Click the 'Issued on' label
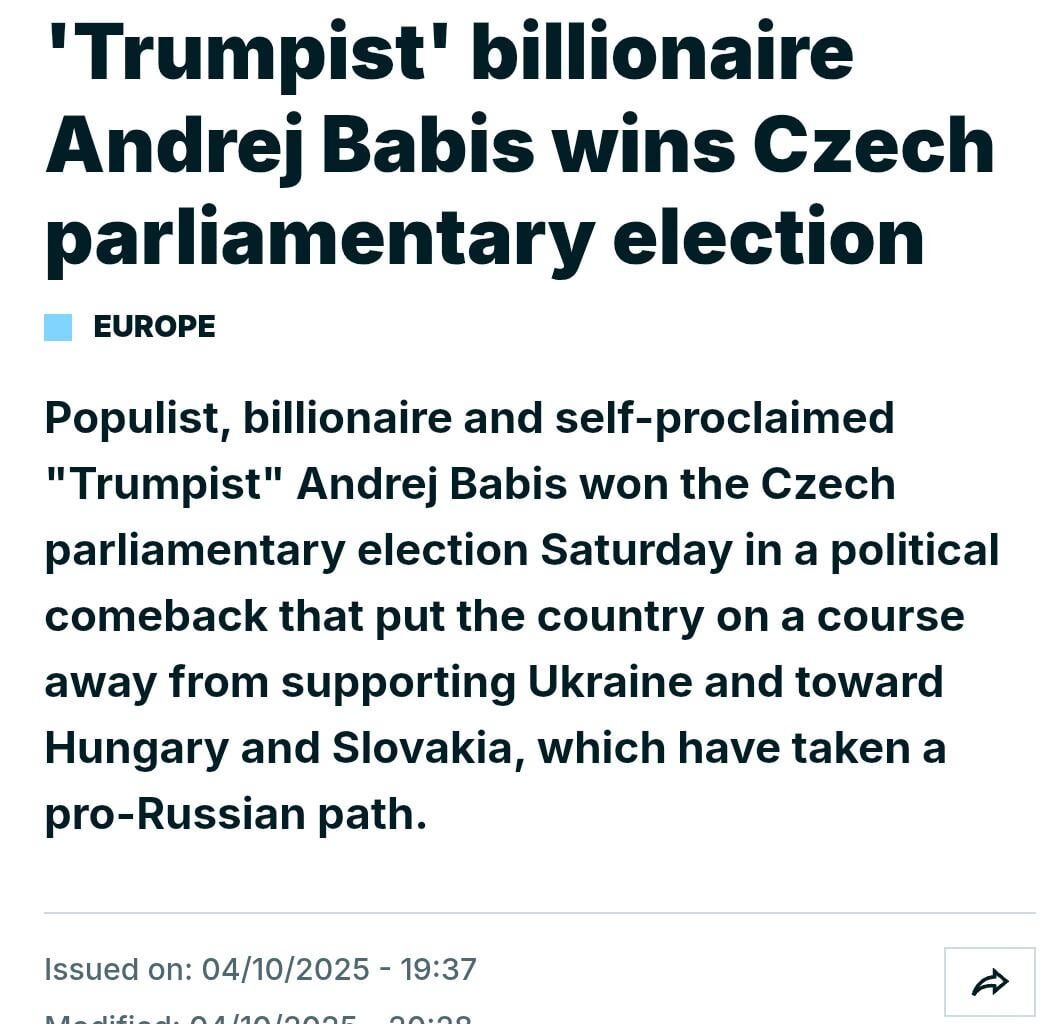Viewport: 1064px width, 1024px height. [x=118, y=969]
